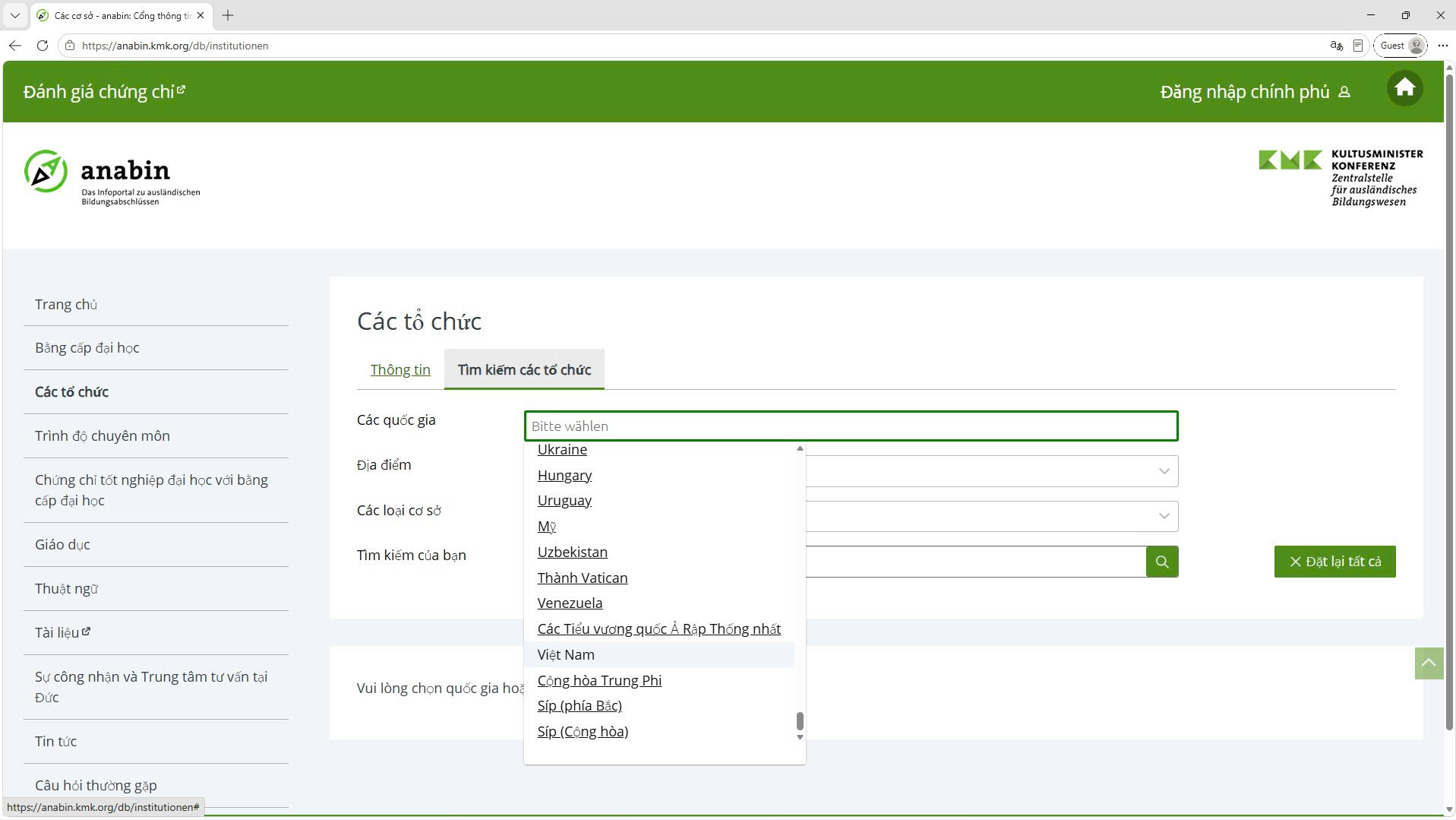Select Uzbekistan from the list

pos(572,552)
